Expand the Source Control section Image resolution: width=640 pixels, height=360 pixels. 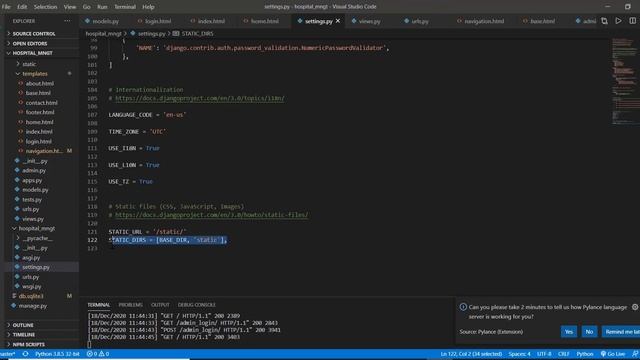coord(34,33)
